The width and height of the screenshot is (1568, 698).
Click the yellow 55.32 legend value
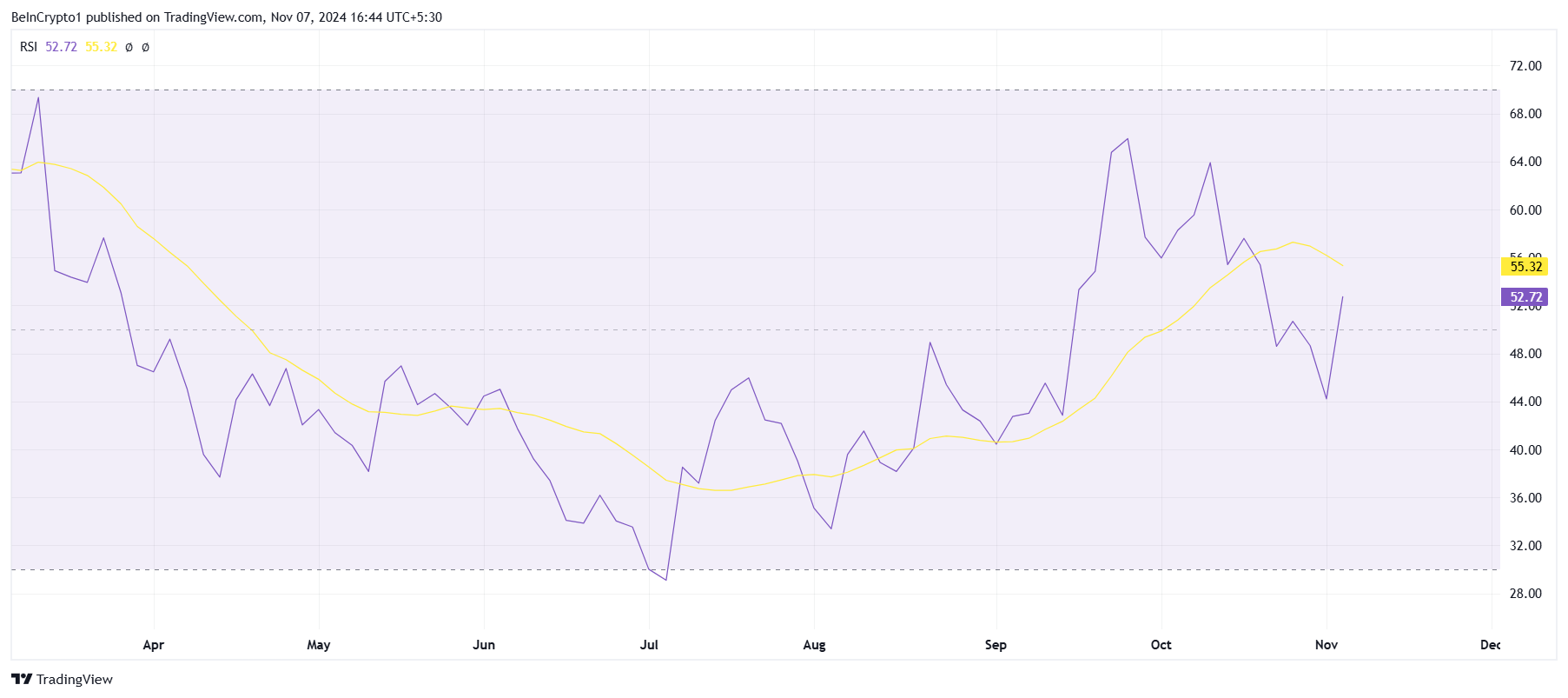point(101,47)
